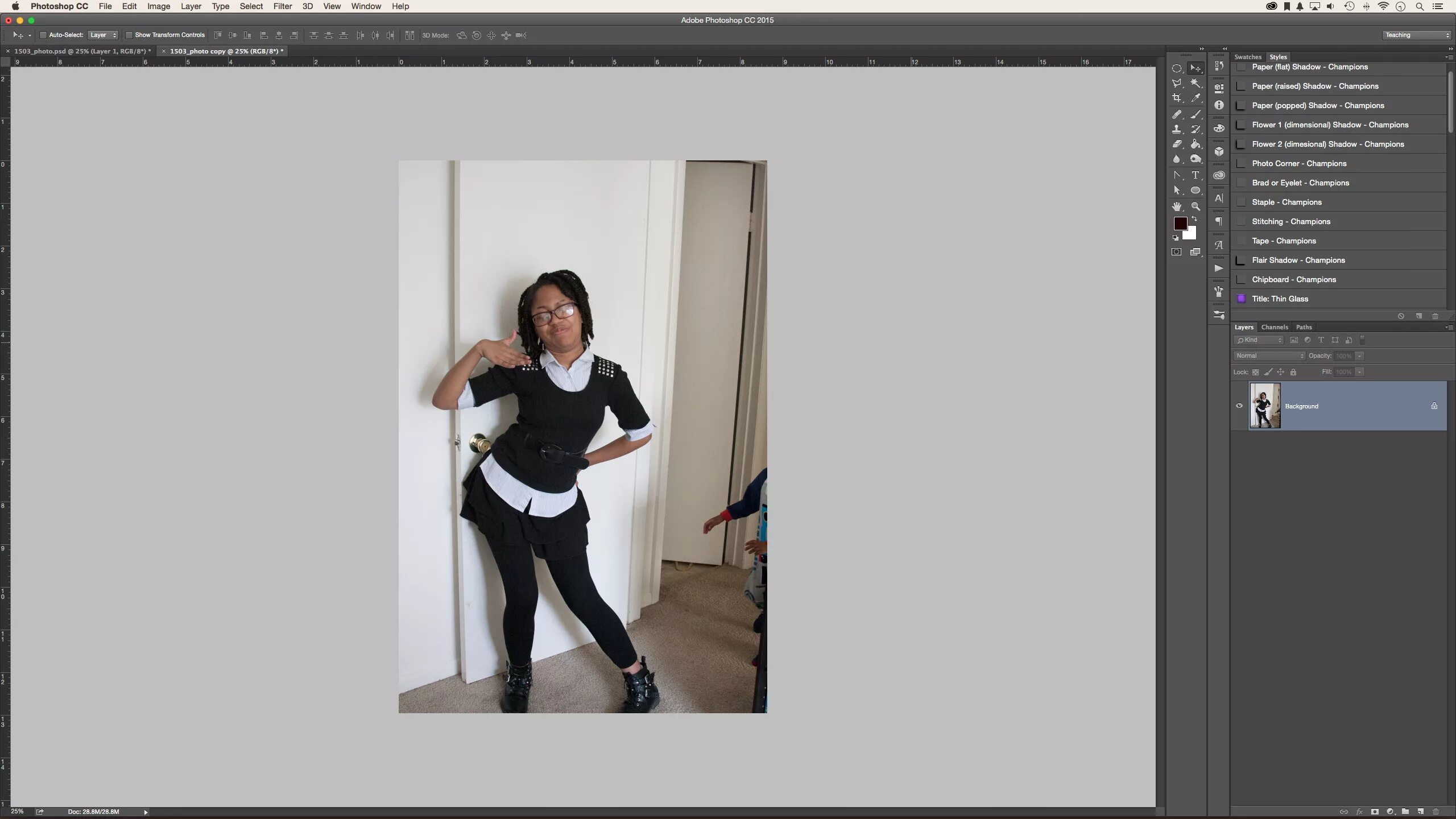The width and height of the screenshot is (1456, 819).
Task: Toggle Auto-Select checkbox in options bar
Action: (x=43, y=35)
